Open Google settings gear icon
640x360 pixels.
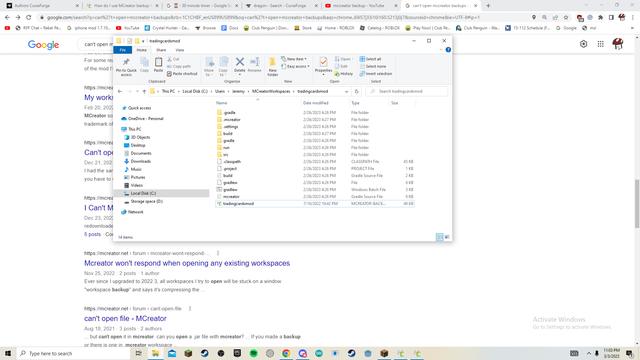[583, 44]
